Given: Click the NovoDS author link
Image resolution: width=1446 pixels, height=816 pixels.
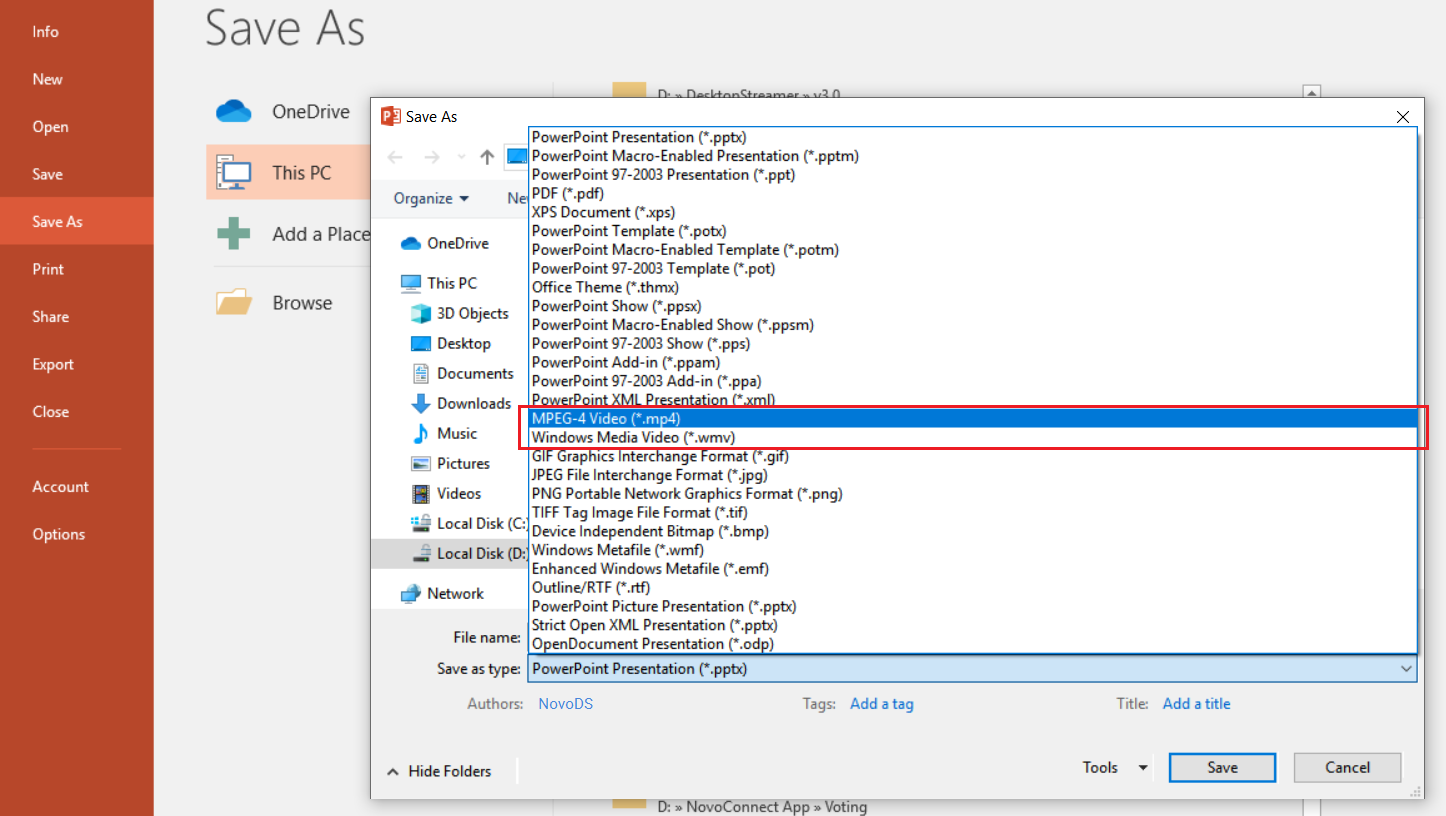Looking at the screenshot, I should (566, 704).
